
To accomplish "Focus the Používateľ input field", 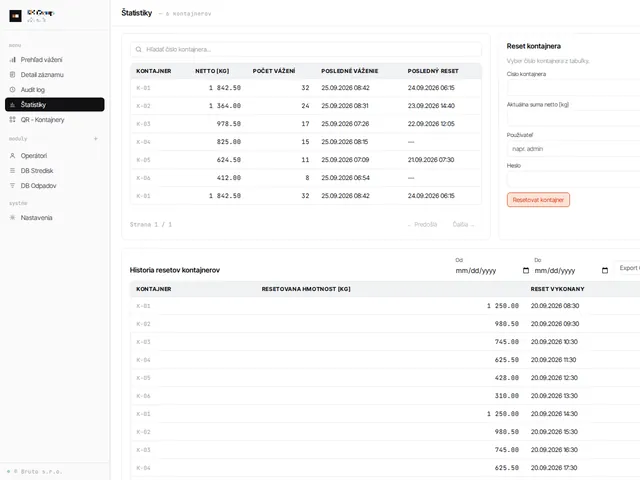I will 573,149.
